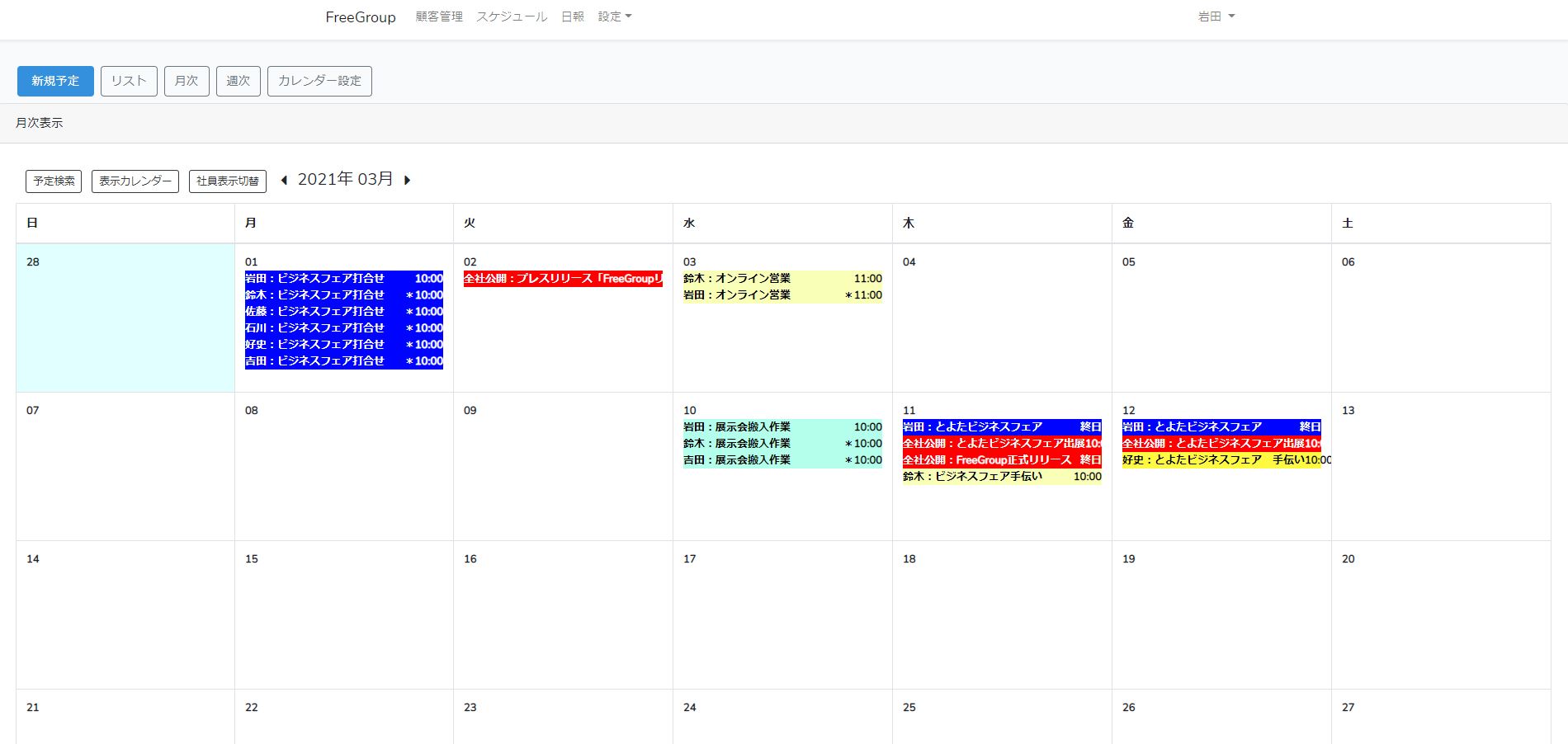1568x744 pixels.
Task: Open 岩田:オンライン営業 event on 03
Action: coord(782,295)
